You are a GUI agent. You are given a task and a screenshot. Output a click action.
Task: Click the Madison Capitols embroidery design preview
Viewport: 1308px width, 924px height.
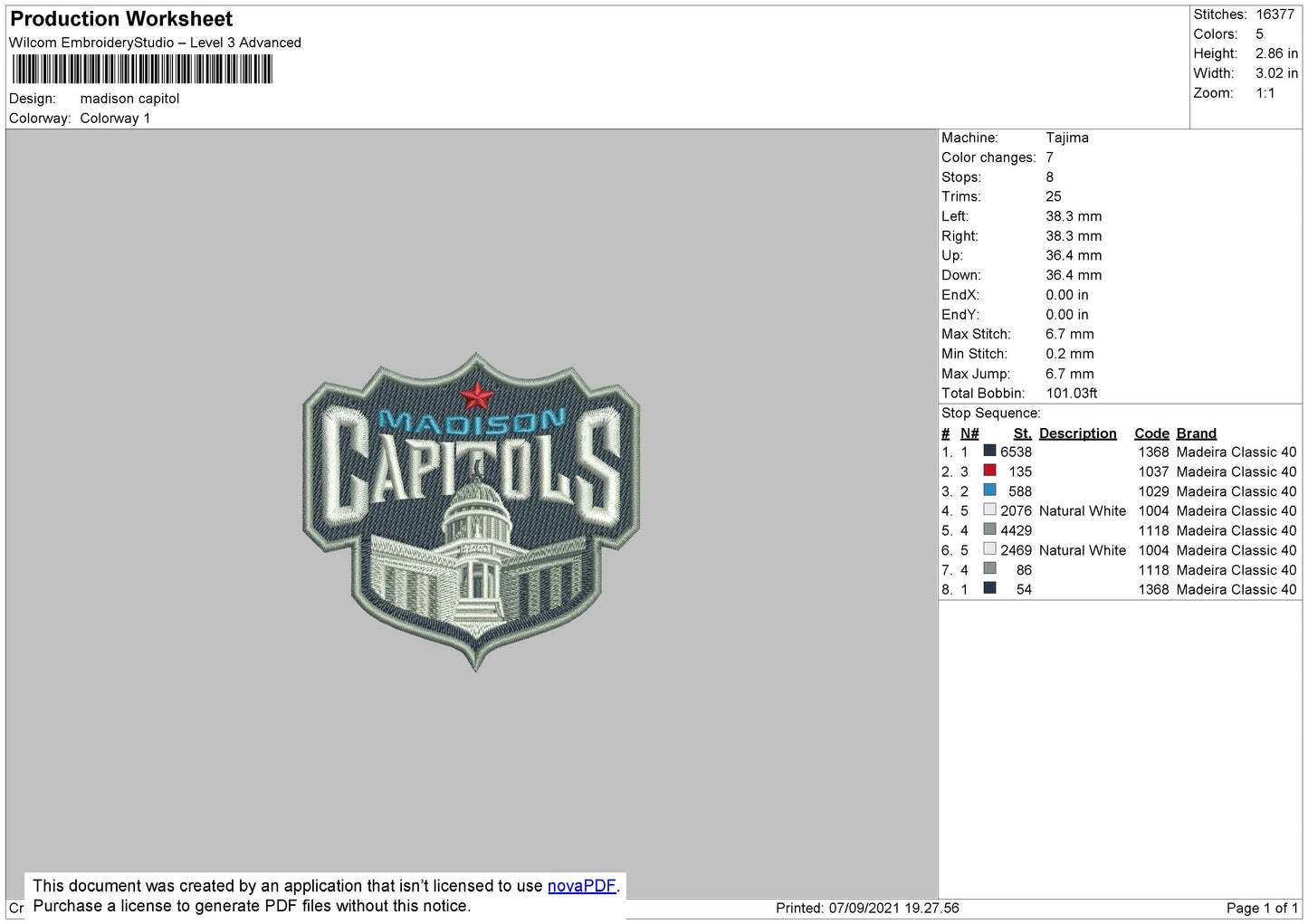(471, 512)
